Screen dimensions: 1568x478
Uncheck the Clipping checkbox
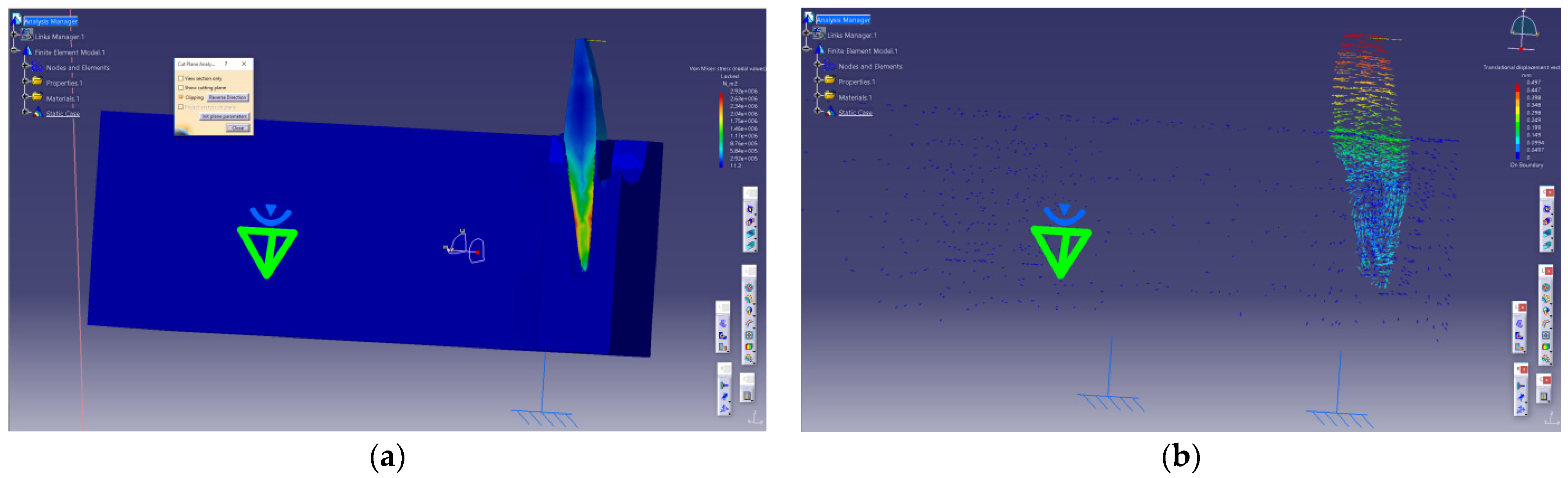click(181, 97)
